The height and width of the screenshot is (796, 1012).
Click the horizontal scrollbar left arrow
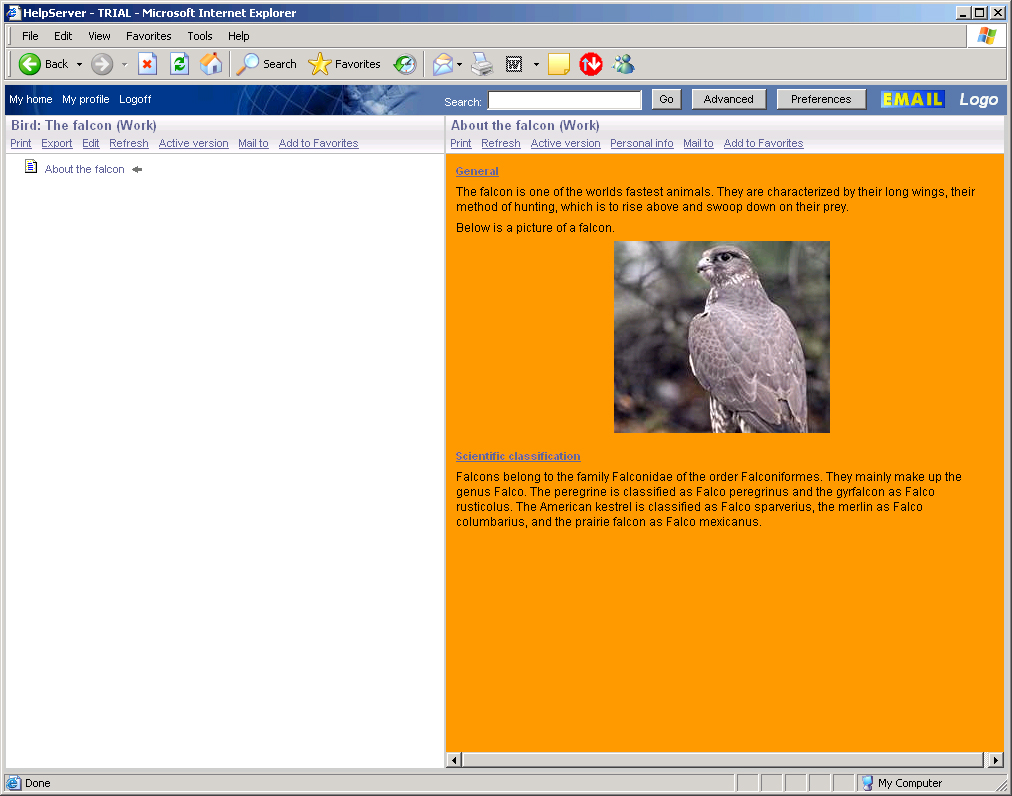pos(454,760)
